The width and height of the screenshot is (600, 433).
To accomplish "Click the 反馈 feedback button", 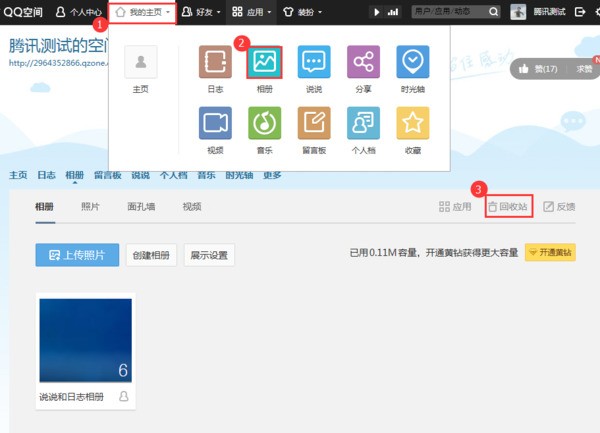I will tap(559, 207).
